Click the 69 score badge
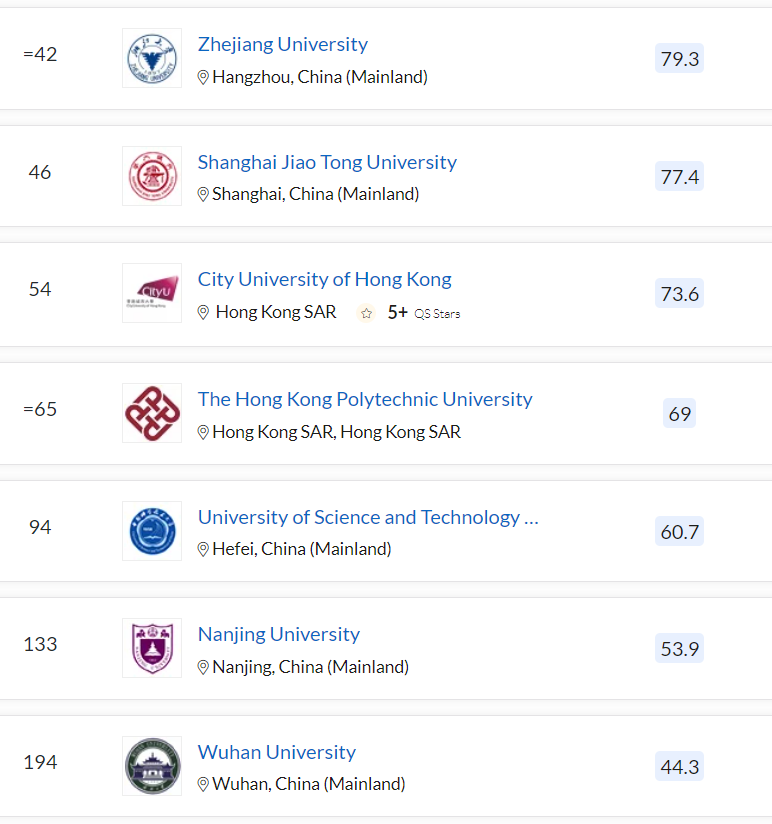The height and width of the screenshot is (824, 772). click(x=679, y=413)
